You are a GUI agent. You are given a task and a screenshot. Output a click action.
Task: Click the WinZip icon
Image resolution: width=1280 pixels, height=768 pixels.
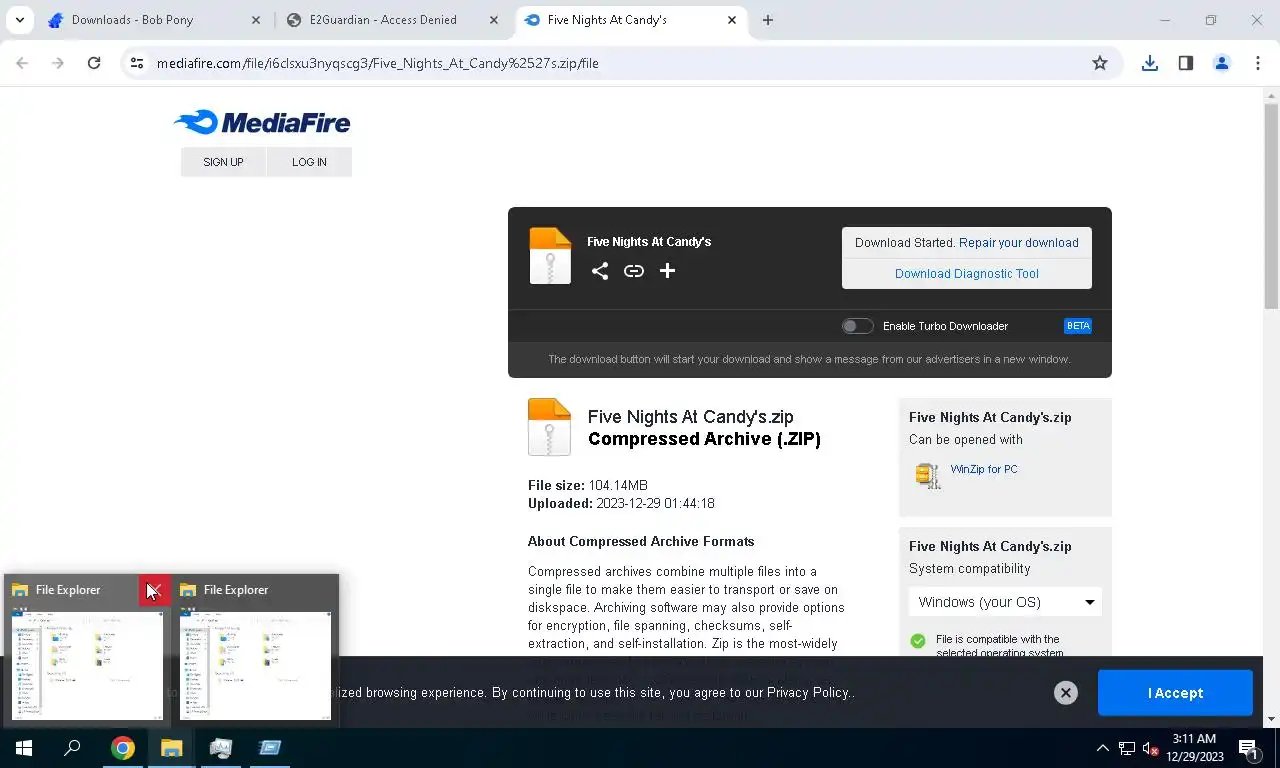coord(928,475)
